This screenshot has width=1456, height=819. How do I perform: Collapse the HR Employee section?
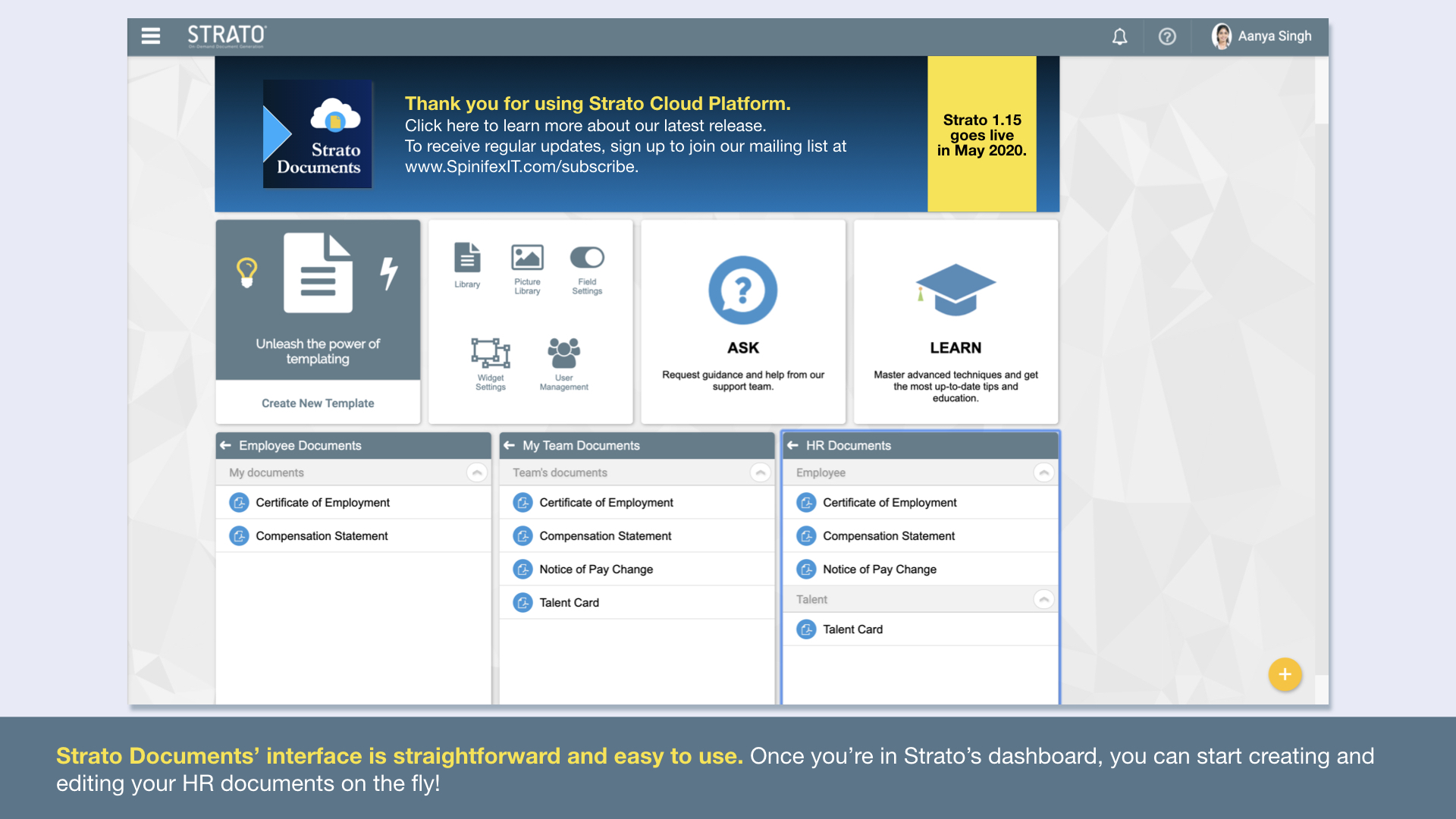pos(1043,472)
